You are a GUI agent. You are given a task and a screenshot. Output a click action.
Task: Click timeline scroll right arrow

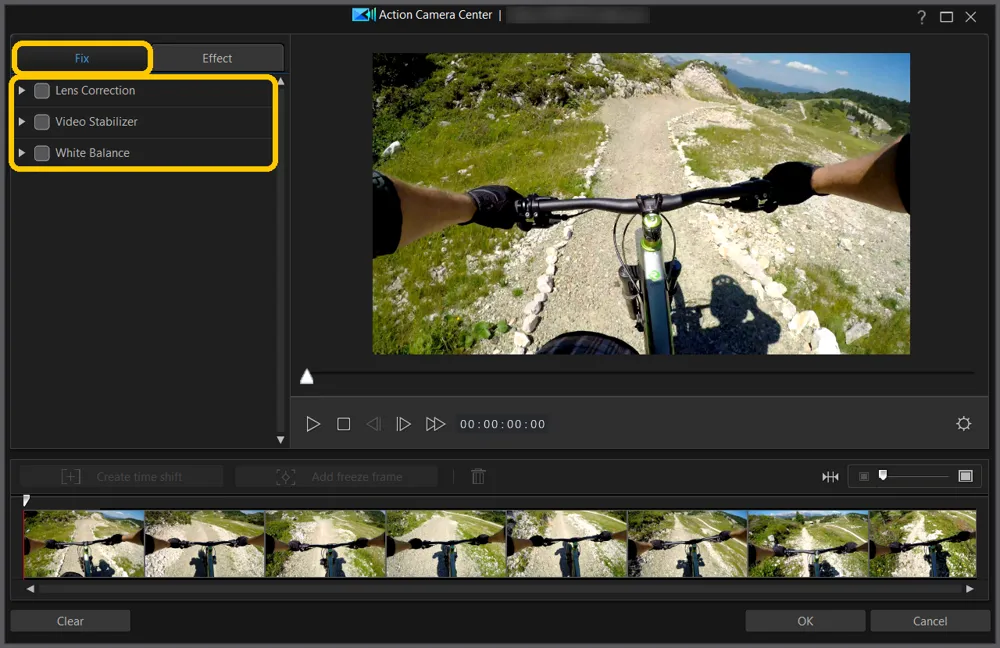969,589
